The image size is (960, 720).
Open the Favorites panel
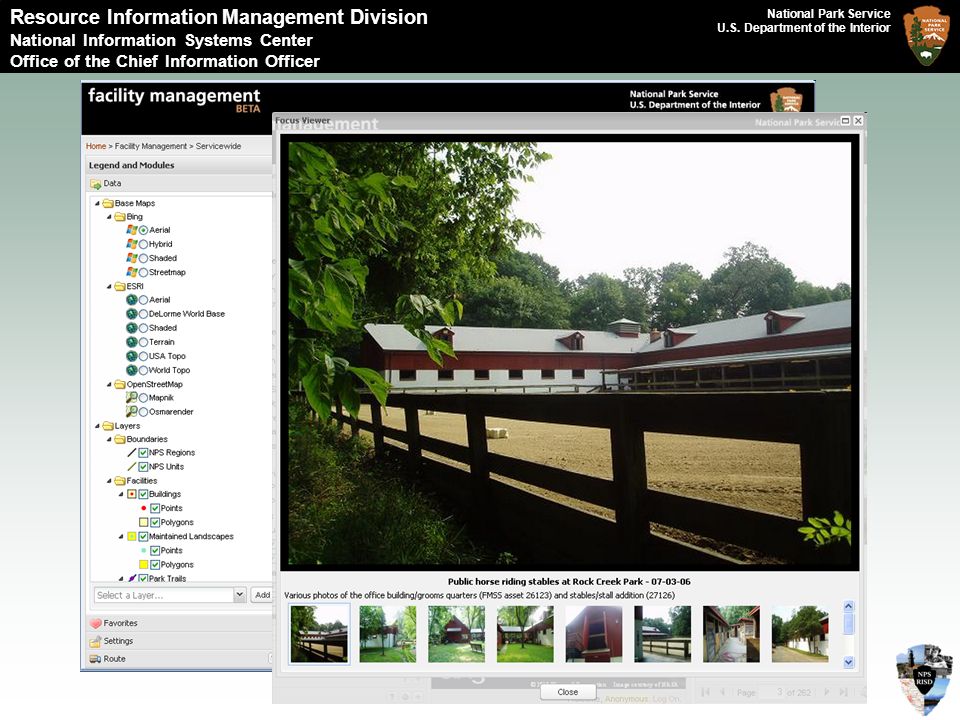pyautogui.click(x=179, y=623)
